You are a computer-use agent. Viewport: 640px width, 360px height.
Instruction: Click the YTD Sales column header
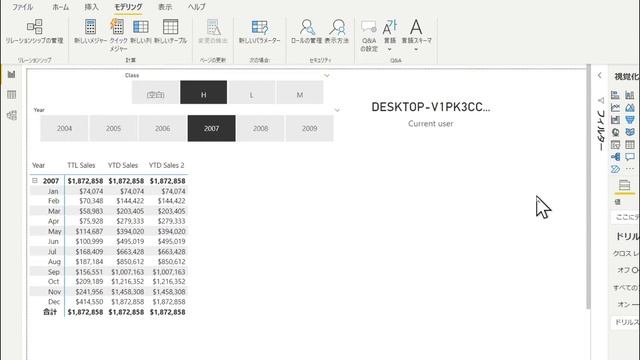(x=123, y=165)
